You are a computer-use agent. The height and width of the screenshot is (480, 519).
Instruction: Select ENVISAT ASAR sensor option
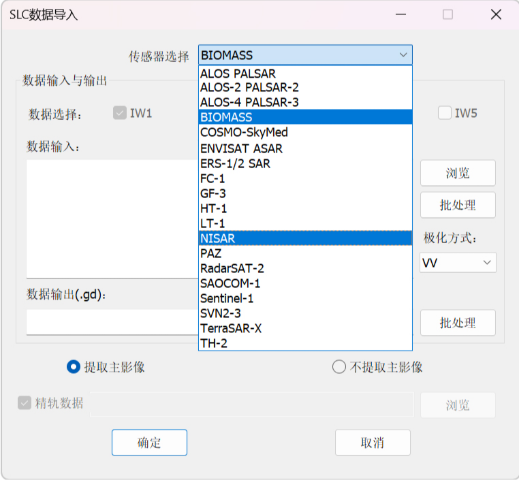pyautogui.click(x=305, y=148)
